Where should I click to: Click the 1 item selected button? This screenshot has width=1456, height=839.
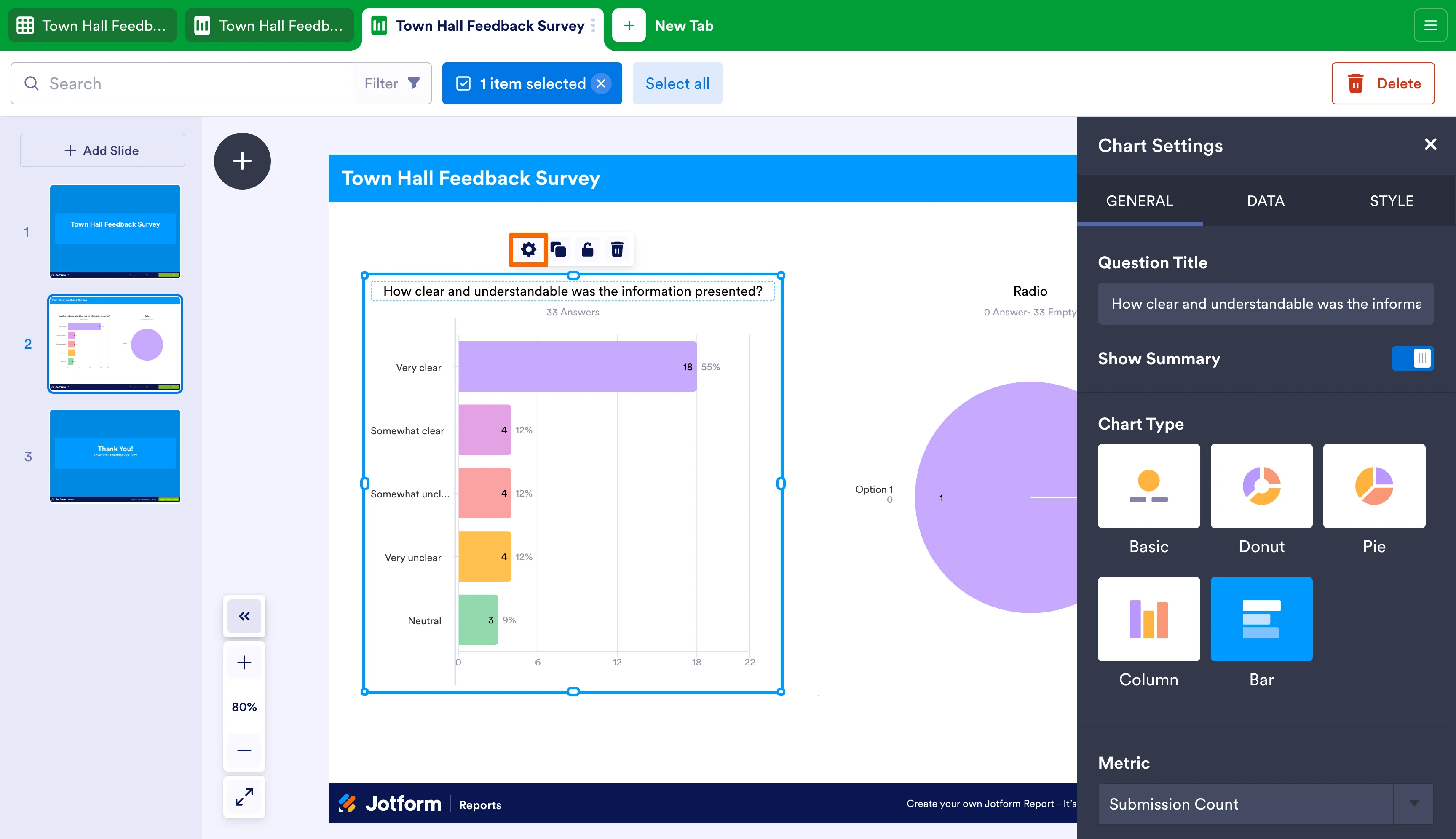coord(532,83)
